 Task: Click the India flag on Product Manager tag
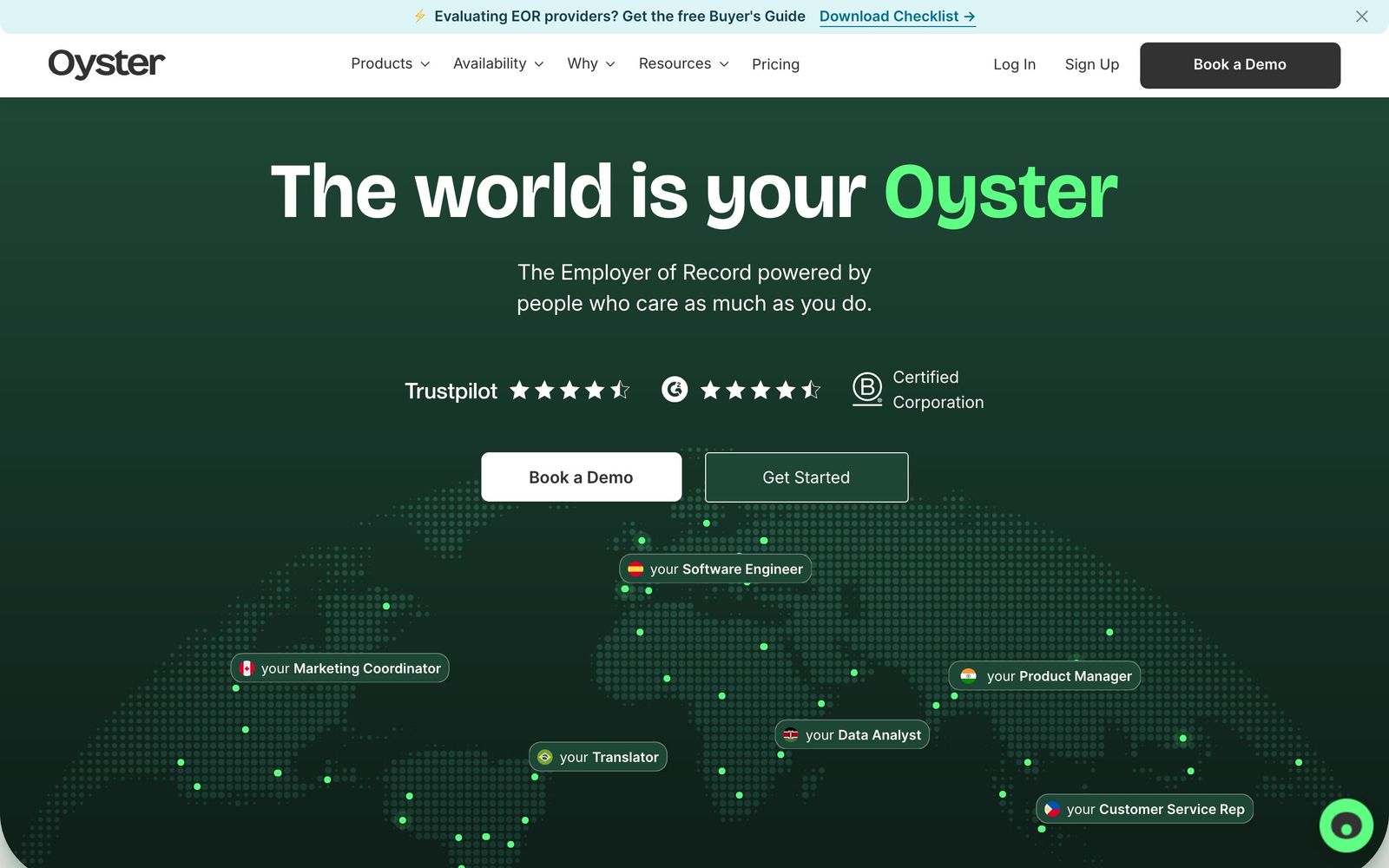tap(968, 675)
